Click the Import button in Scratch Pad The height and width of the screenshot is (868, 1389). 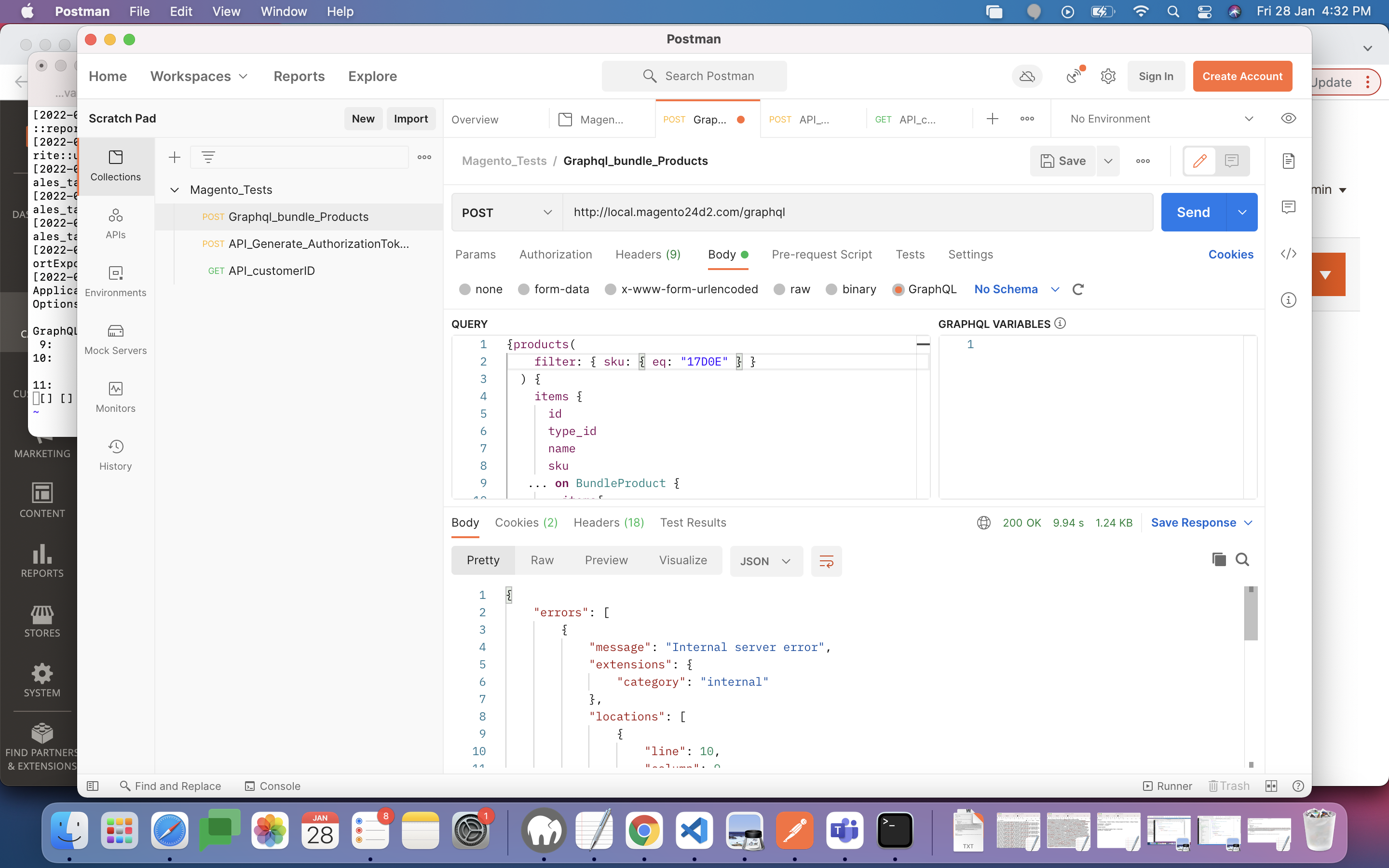coord(410,119)
